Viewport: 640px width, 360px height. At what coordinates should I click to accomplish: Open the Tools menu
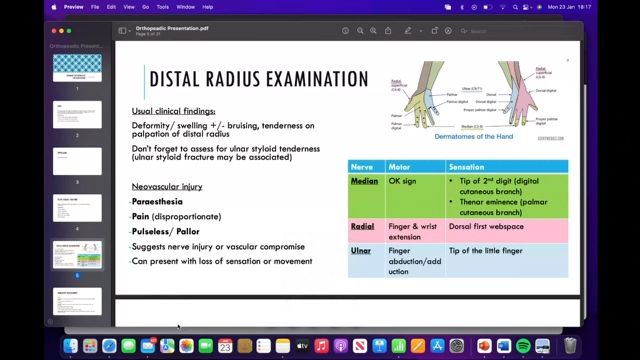162,7
